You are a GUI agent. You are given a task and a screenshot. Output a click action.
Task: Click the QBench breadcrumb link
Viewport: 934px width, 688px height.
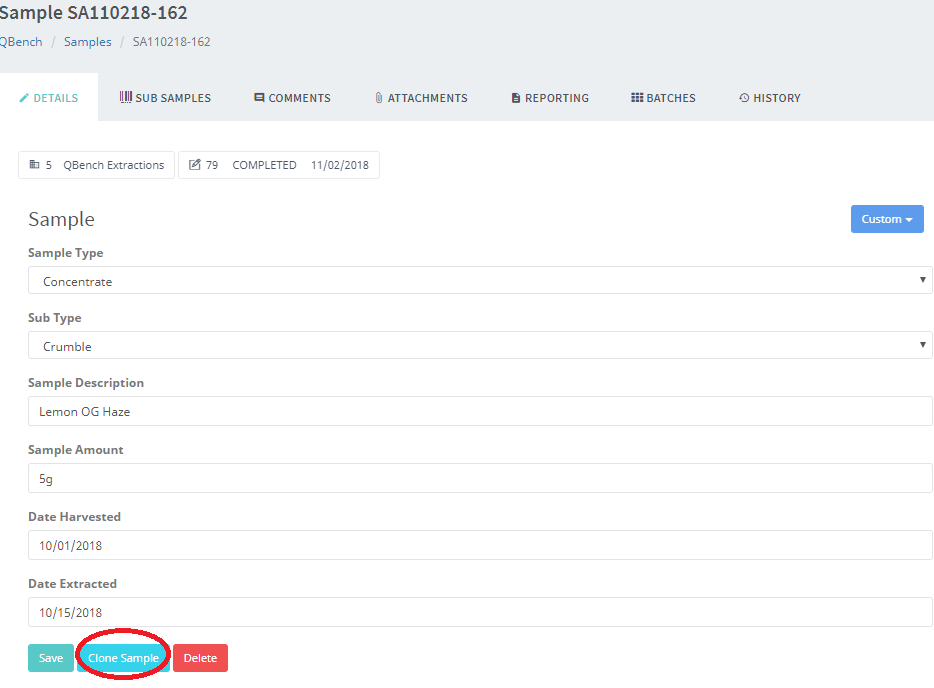pyautogui.click(x=20, y=42)
